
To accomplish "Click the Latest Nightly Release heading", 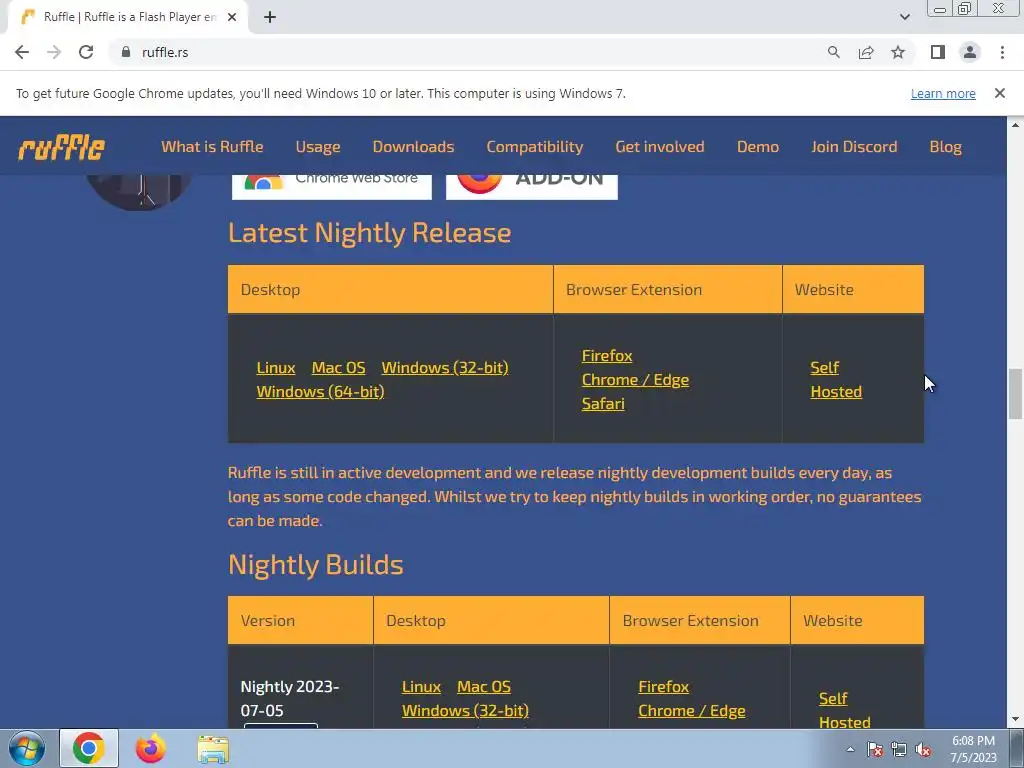I will [370, 232].
